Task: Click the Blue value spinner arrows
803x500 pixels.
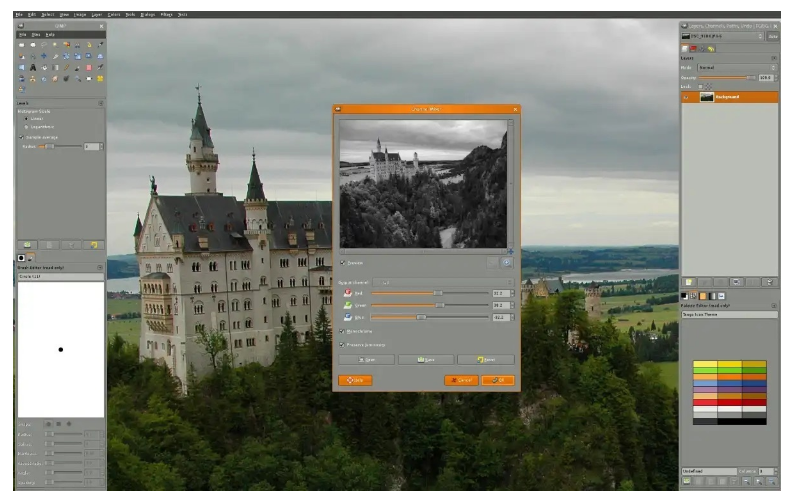Action: pyautogui.click(x=513, y=317)
